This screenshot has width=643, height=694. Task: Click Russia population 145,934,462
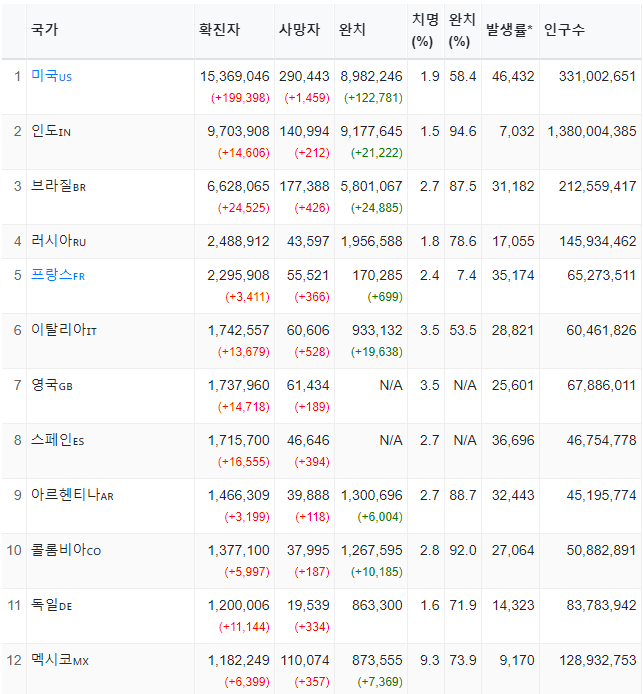598,241
